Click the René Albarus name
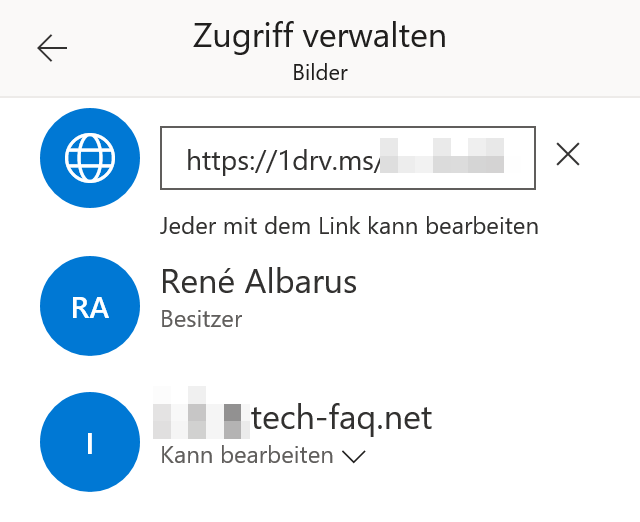 click(259, 282)
